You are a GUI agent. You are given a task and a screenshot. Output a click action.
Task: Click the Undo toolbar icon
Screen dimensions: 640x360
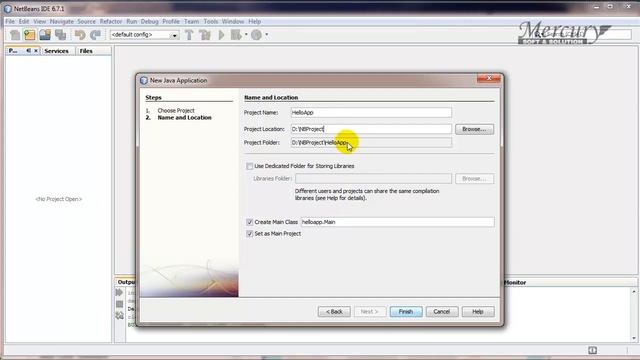[x=80, y=35]
